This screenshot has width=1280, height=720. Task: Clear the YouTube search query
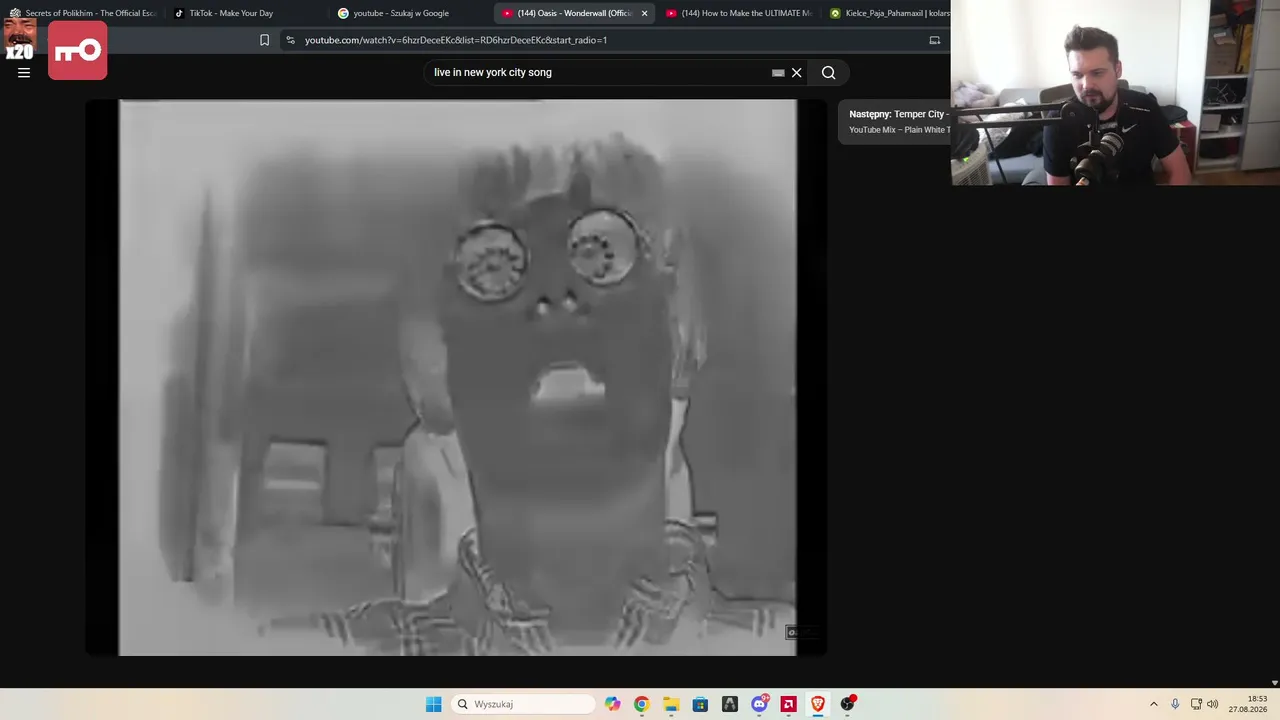coord(797,72)
